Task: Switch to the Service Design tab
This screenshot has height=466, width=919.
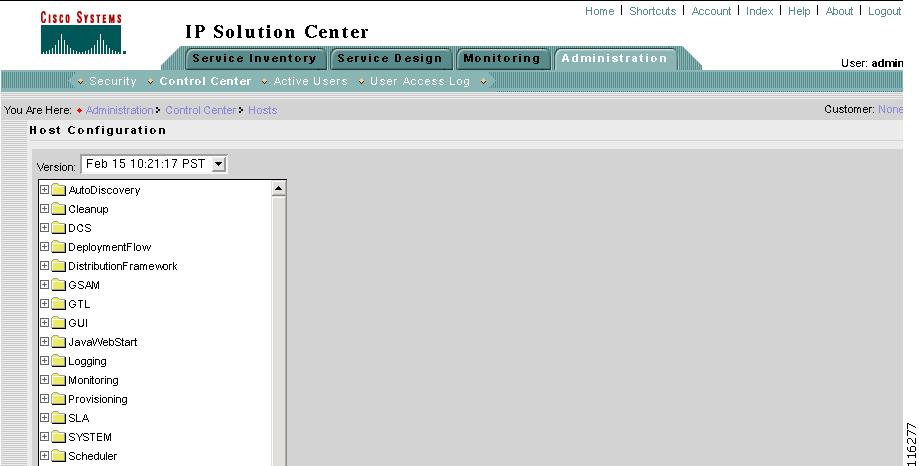Action: click(390, 59)
